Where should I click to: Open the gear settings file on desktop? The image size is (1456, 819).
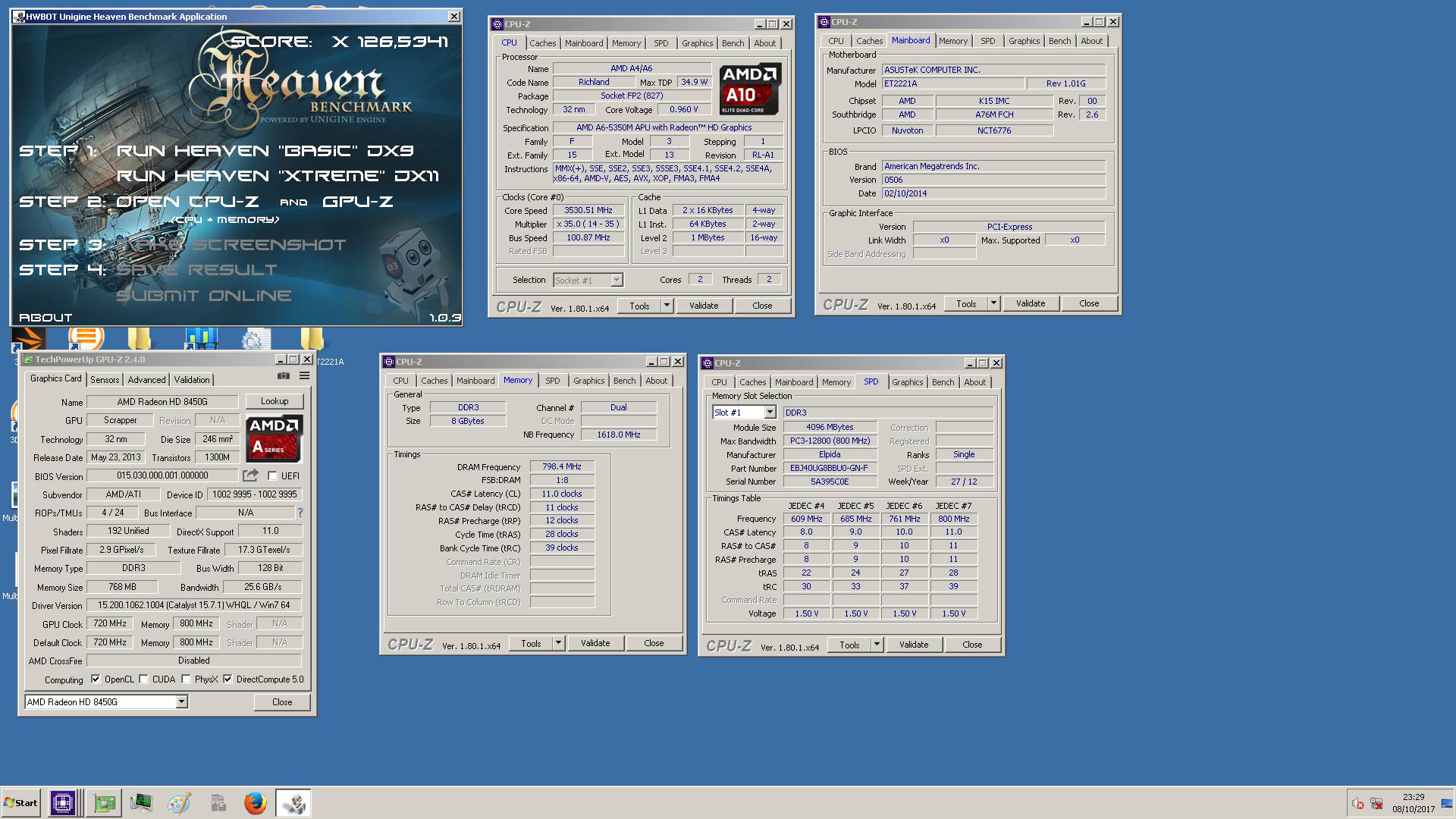256,339
